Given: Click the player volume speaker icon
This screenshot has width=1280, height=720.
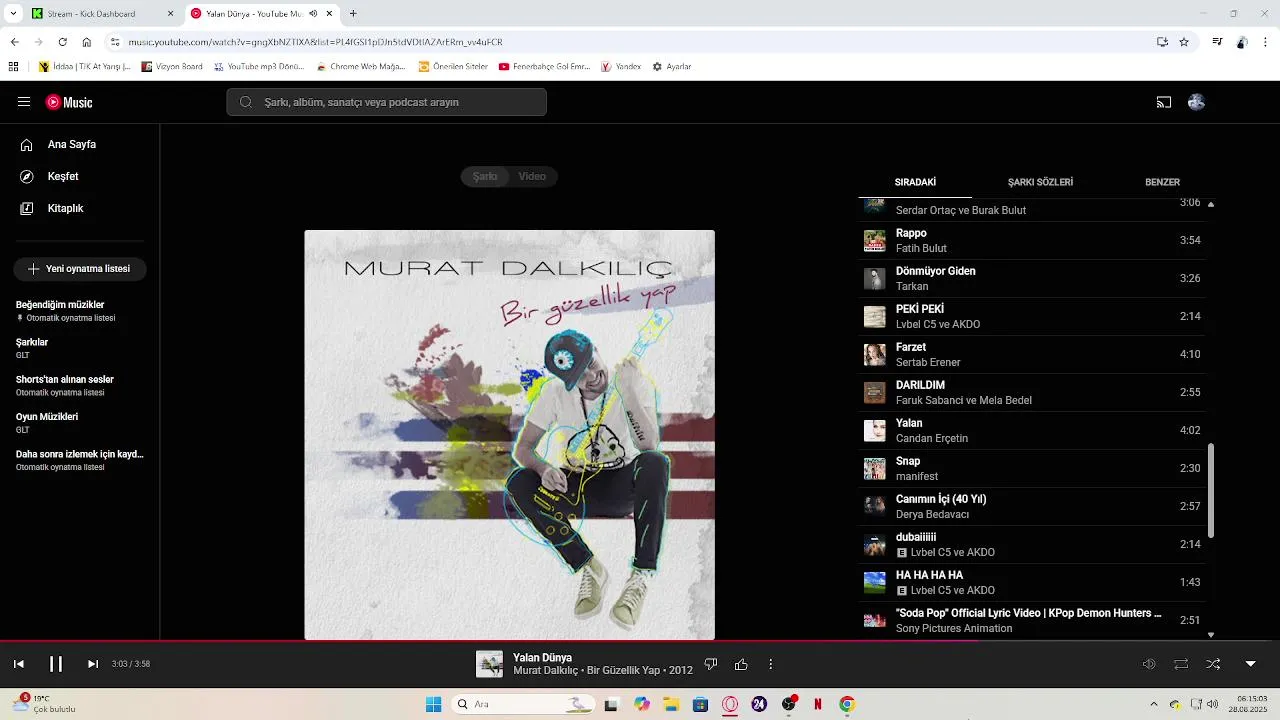Looking at the screenshot, I should pyautogui.click(x=1149, y=664).
